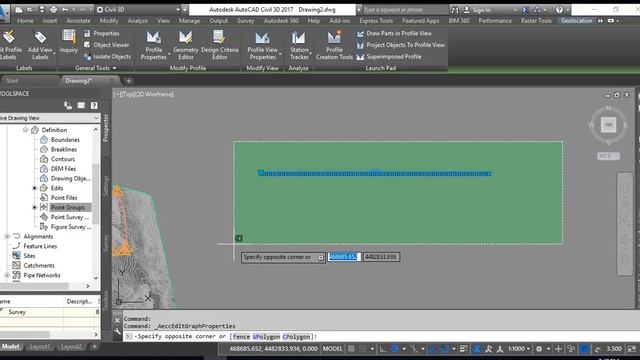640x360 pixels.
Task: Expand the Point Groups tree node
Action: point(35,207)
